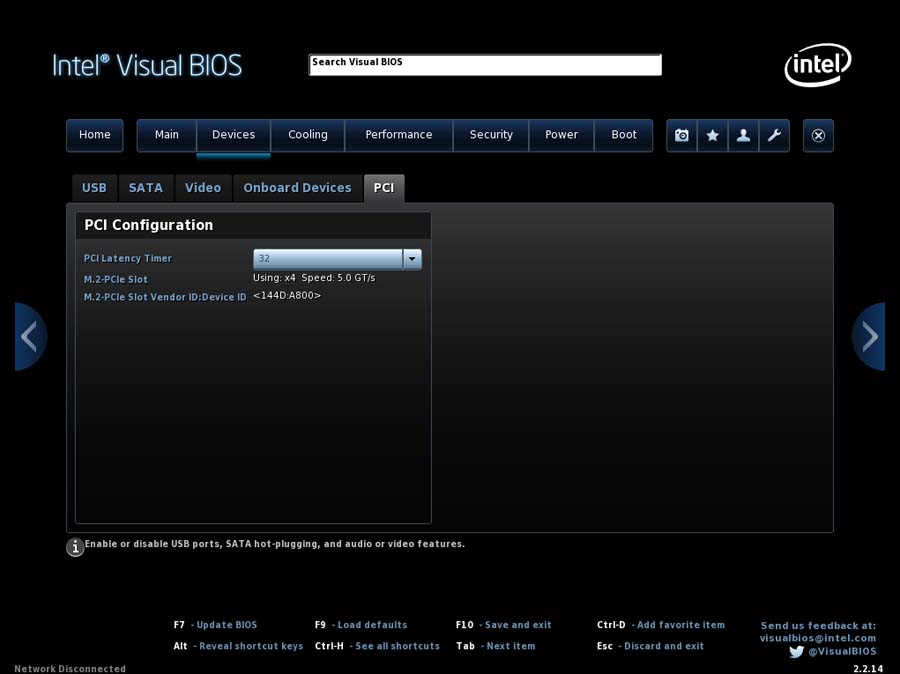Open the Performance menu
The width and height of the screenshot is (900, 674).
(399, 135)
